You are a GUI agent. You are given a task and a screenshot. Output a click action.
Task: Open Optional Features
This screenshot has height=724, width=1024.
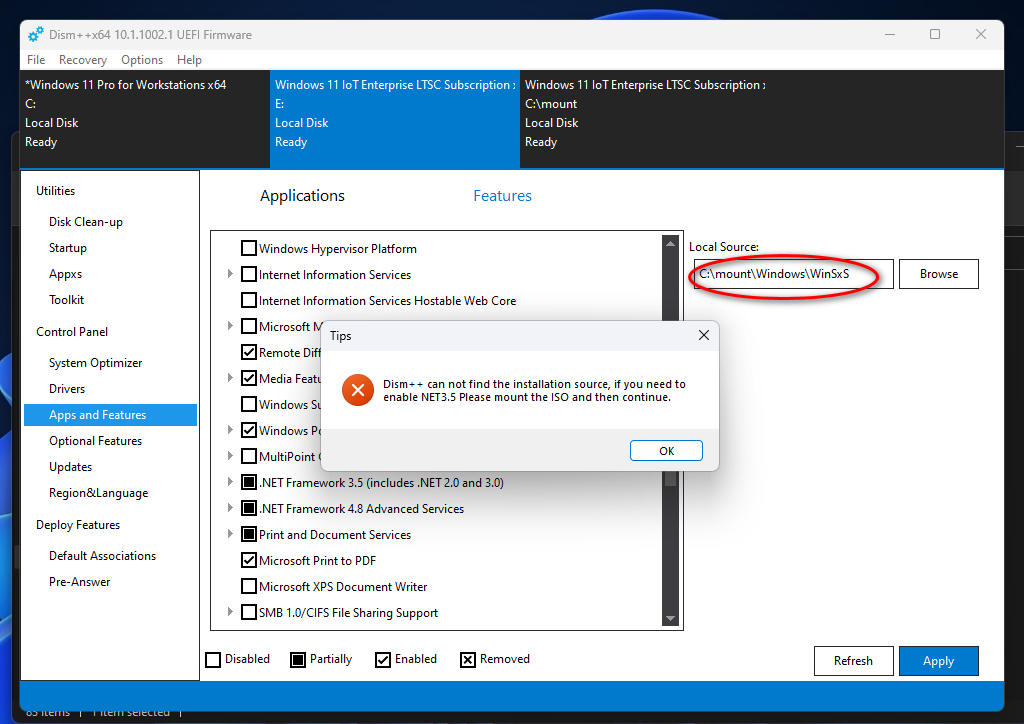pyautogui.click(x=95, y=441)
